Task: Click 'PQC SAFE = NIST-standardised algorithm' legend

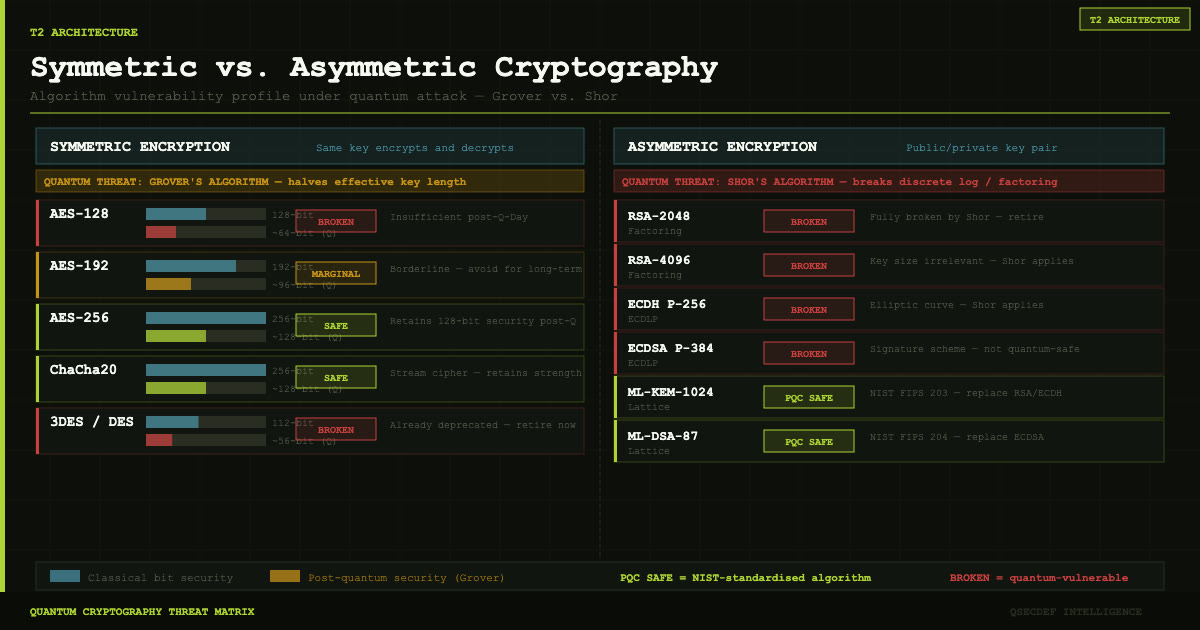Action: [x=745, y=578]
